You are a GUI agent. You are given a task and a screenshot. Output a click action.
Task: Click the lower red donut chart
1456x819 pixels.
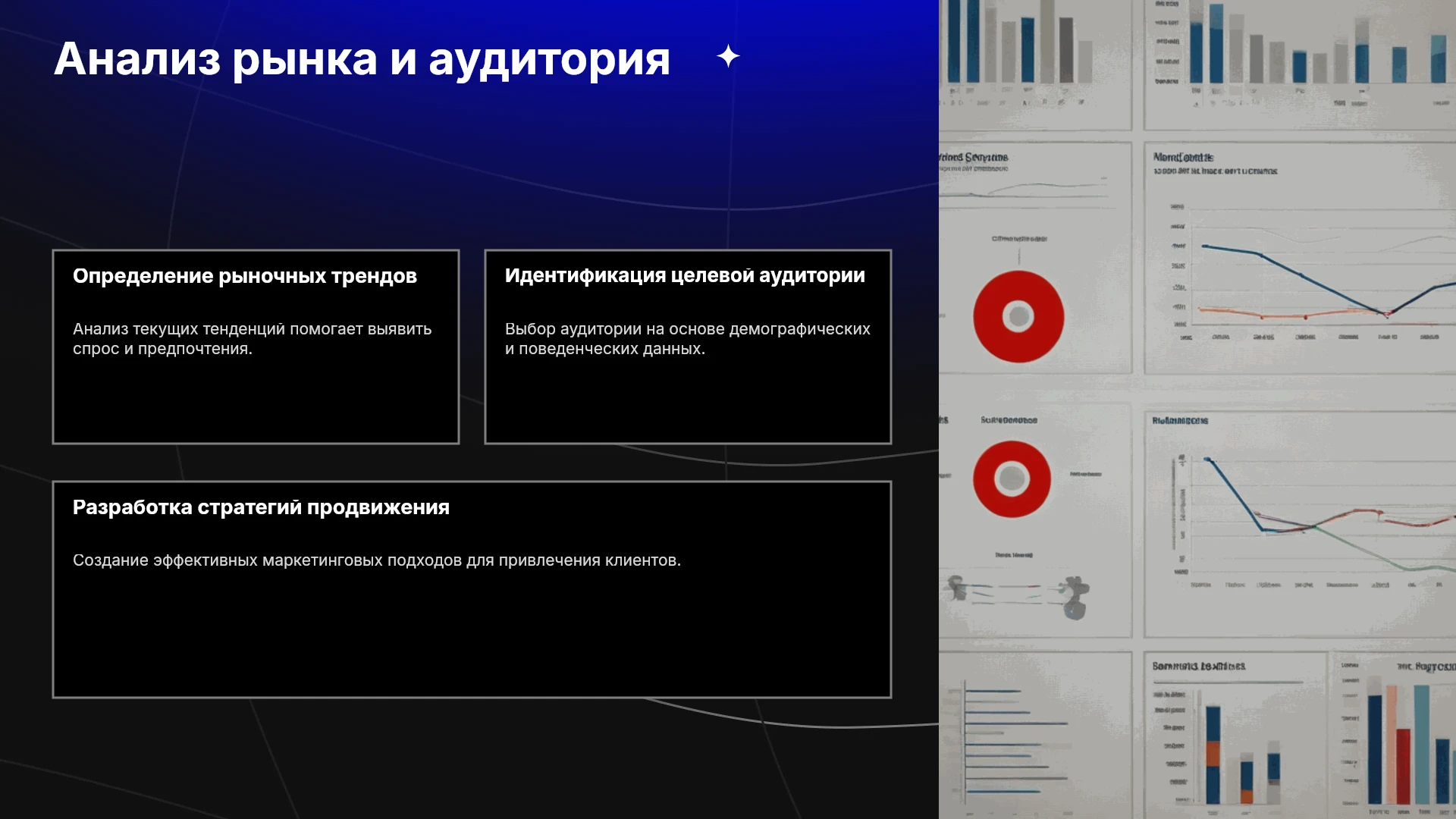1012,479
